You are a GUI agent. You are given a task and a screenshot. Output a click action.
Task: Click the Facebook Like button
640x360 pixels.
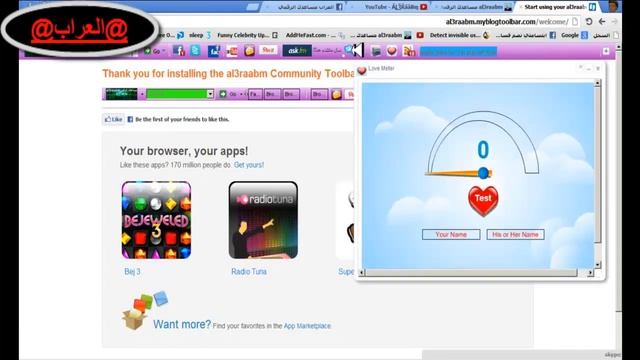(x=113, y=119)
